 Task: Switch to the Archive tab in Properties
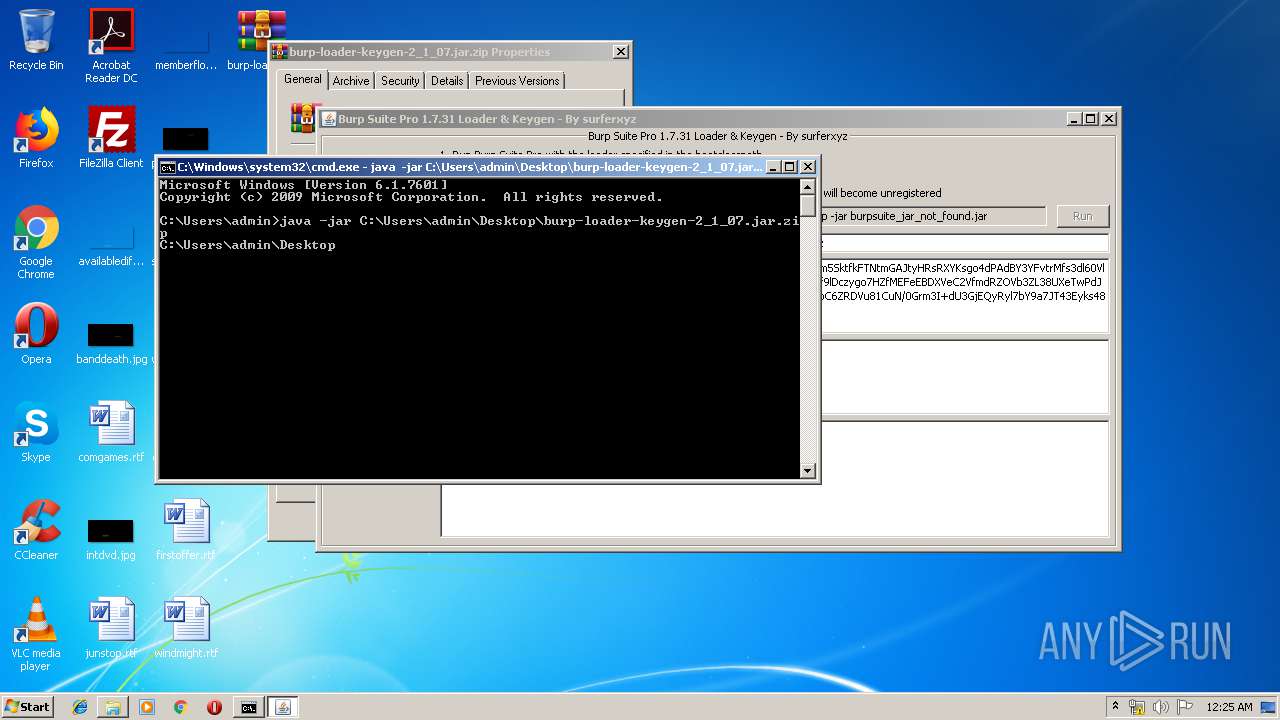(x=351, y=81)
